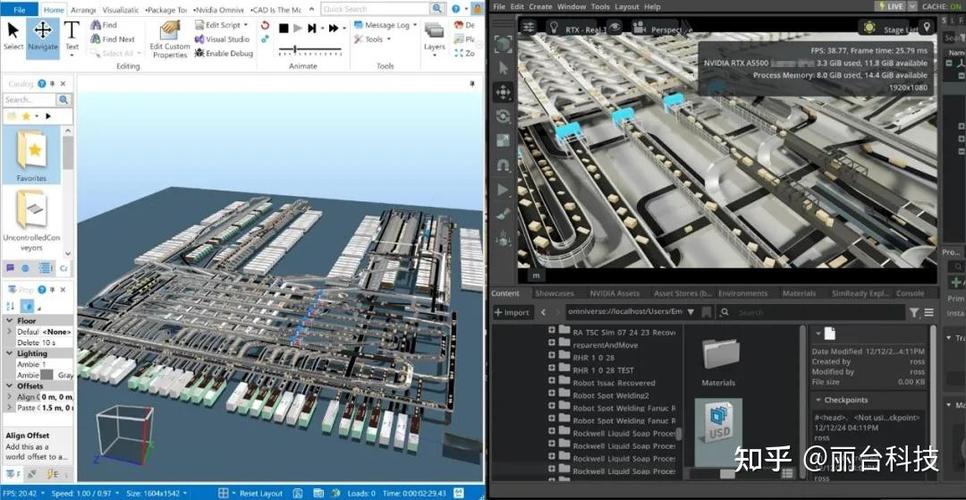Click the catalog Search input field

click(x=29, y=100)
